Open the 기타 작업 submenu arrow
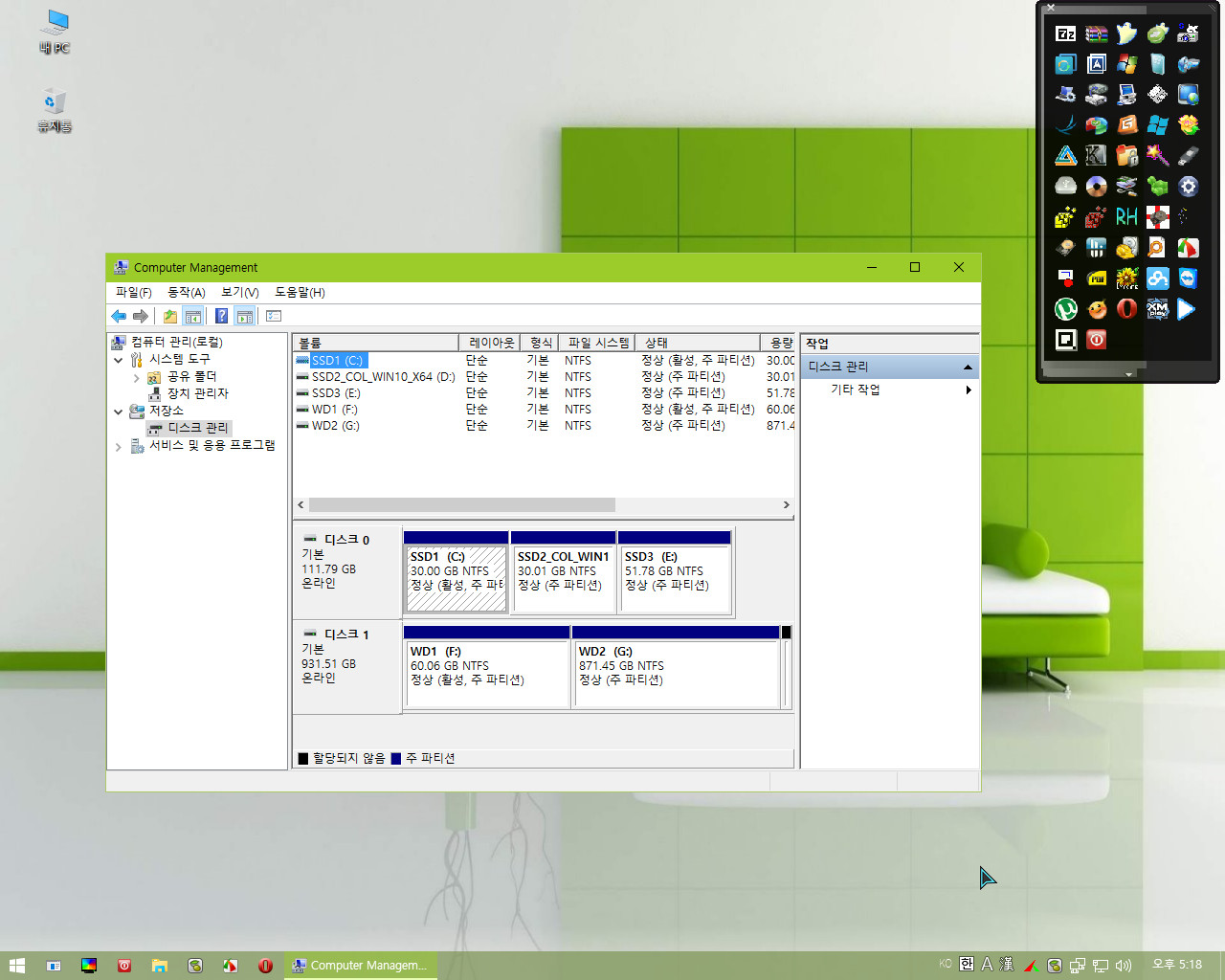This screenshot has width=1225, height=980. [969, 390]
